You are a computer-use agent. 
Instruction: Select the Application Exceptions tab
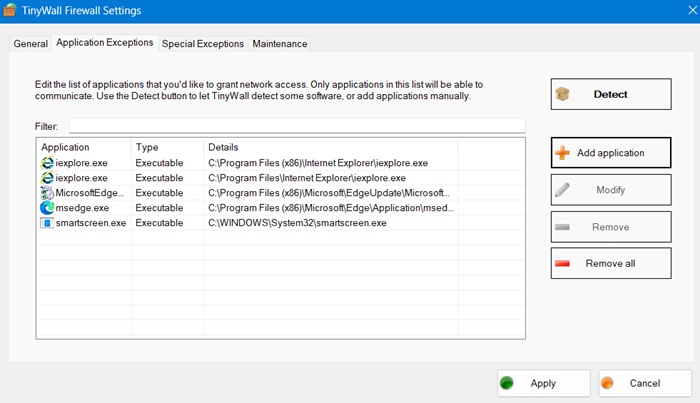pyautogui.click(x=104, y=42)
